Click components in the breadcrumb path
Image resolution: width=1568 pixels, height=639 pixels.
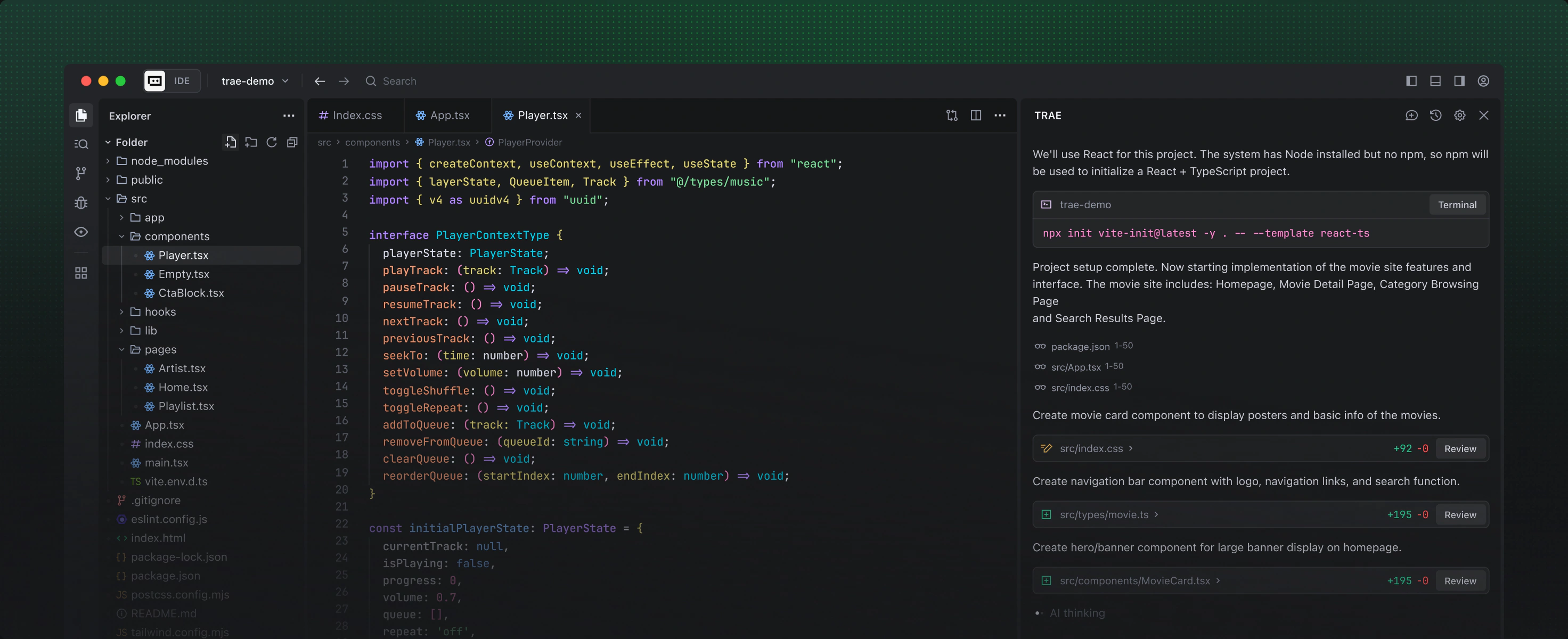(372, 142)
